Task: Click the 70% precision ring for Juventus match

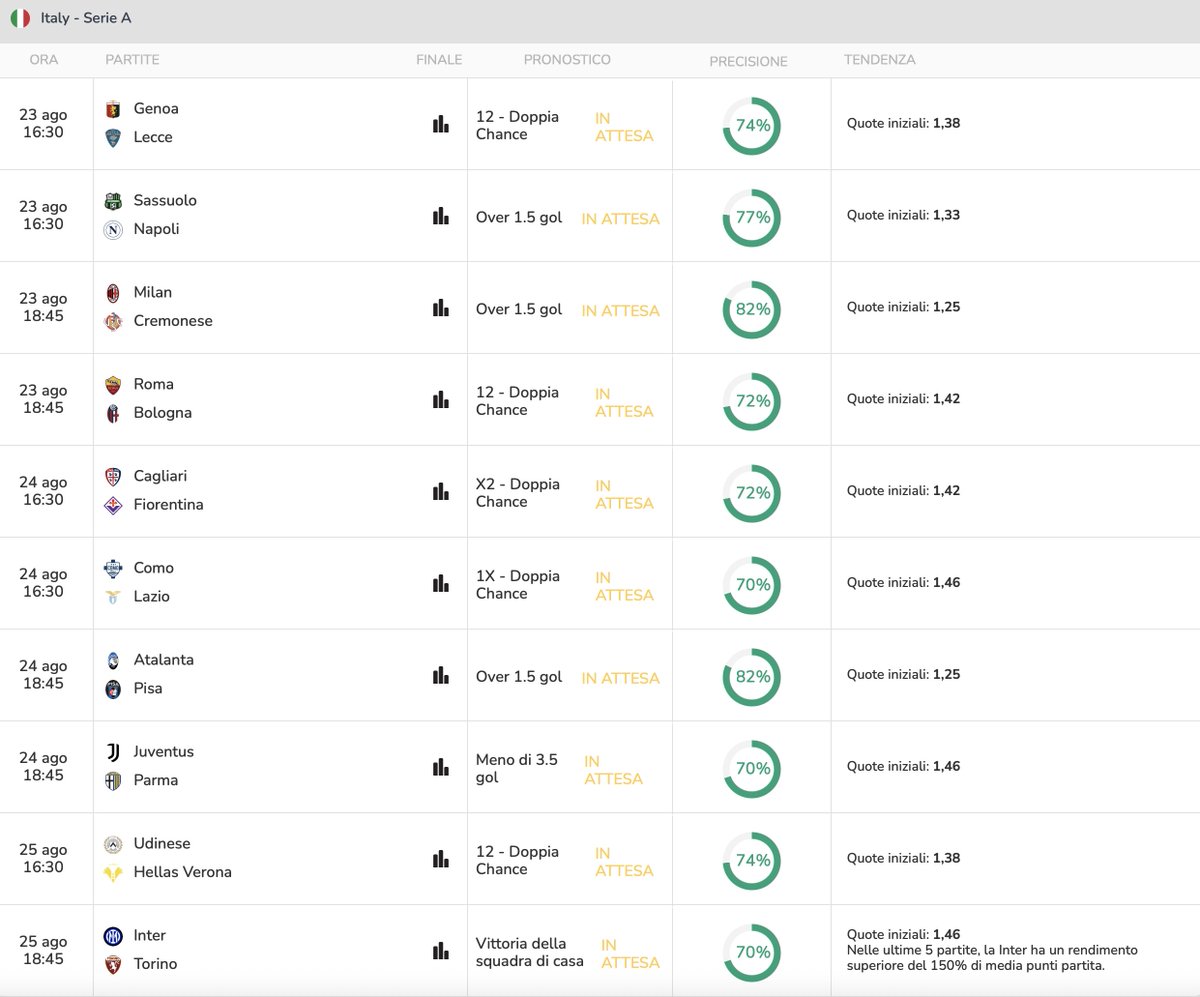Action: (752, 769)
